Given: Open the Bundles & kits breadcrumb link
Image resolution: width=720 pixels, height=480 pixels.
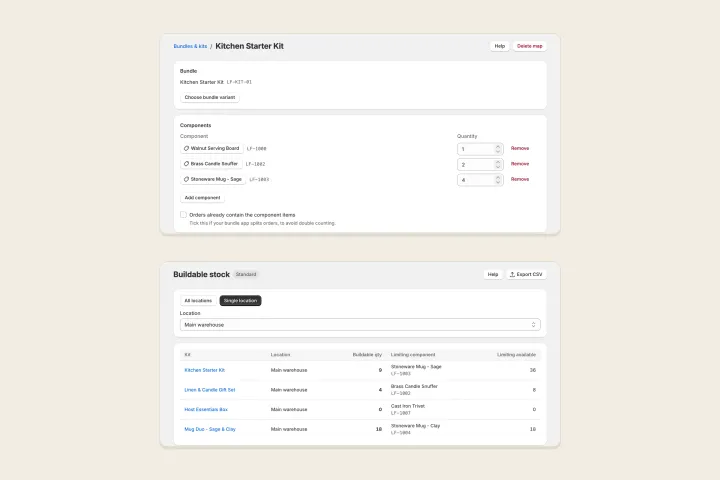Looking at the screenshot, I should 190,46.
